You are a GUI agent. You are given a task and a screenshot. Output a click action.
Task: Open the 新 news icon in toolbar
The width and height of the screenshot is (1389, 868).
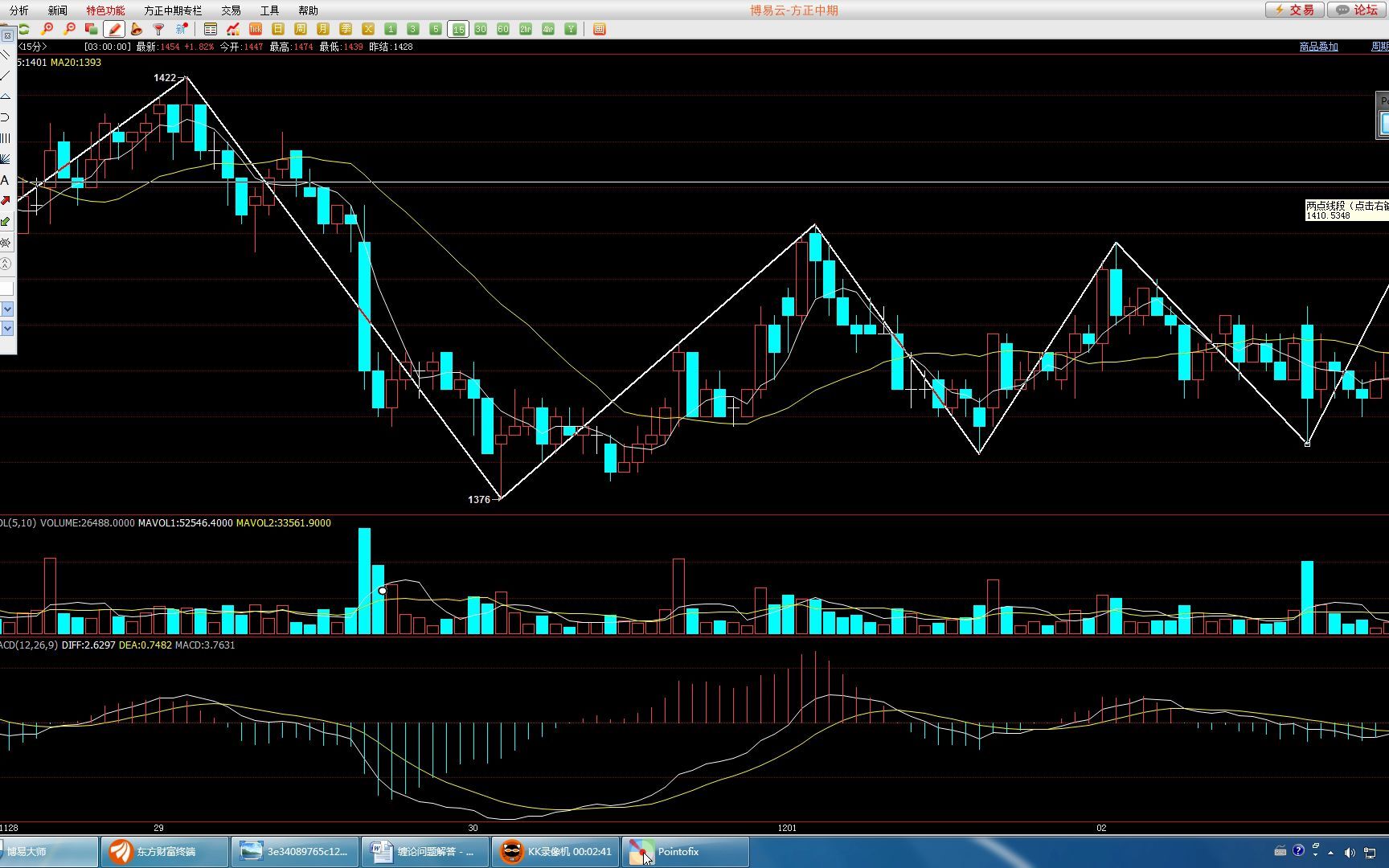[x=182, y=29]
